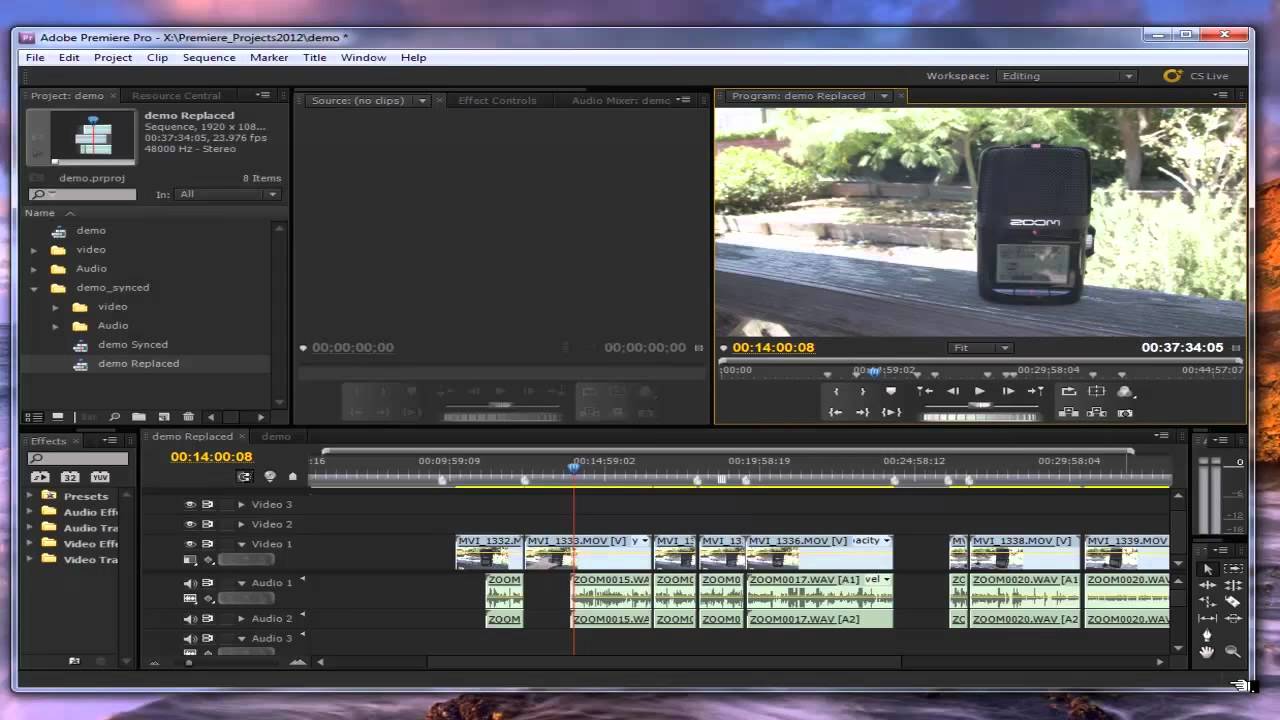This screenshot has height=720, width=1280.
Task: Go to Out point
Action: [863, 412]
